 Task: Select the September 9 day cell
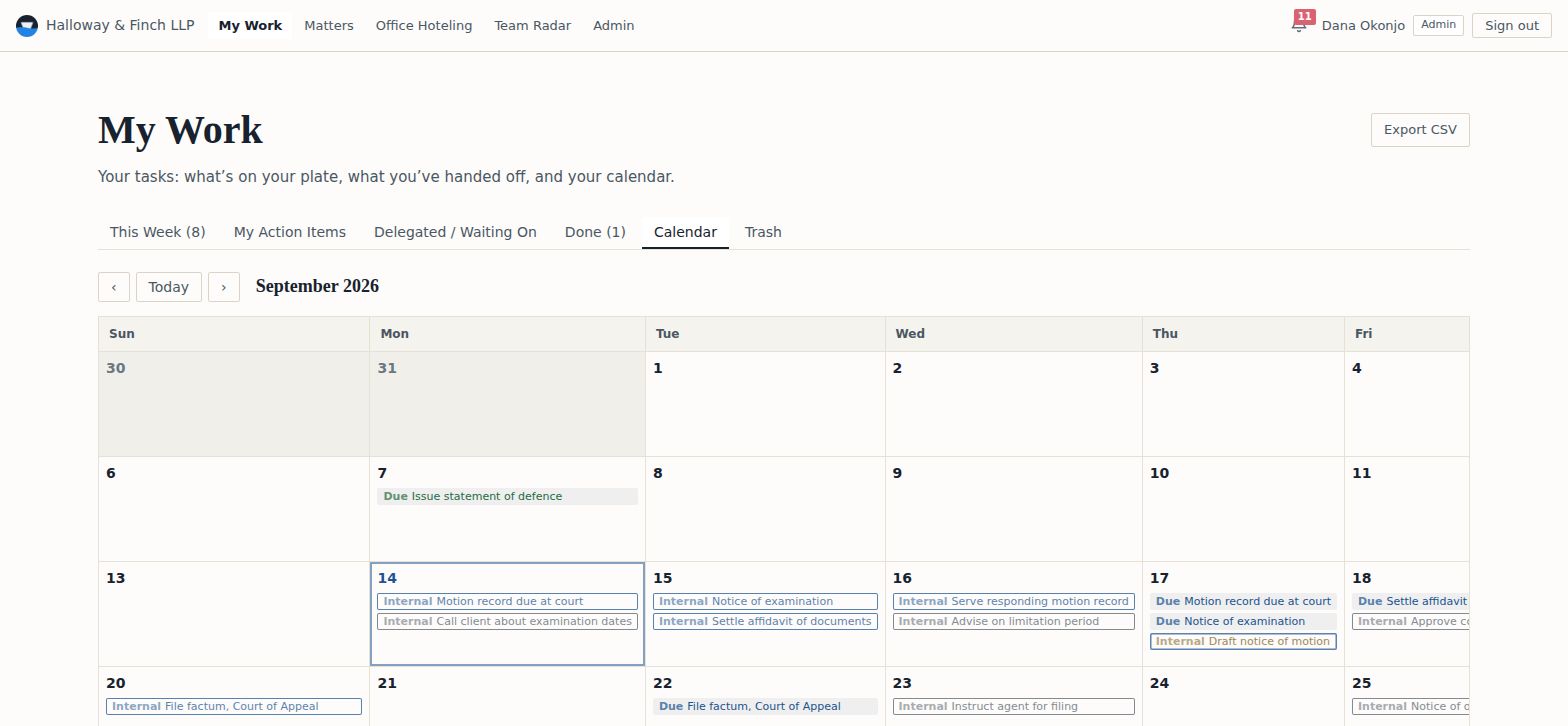point(1014,509)
